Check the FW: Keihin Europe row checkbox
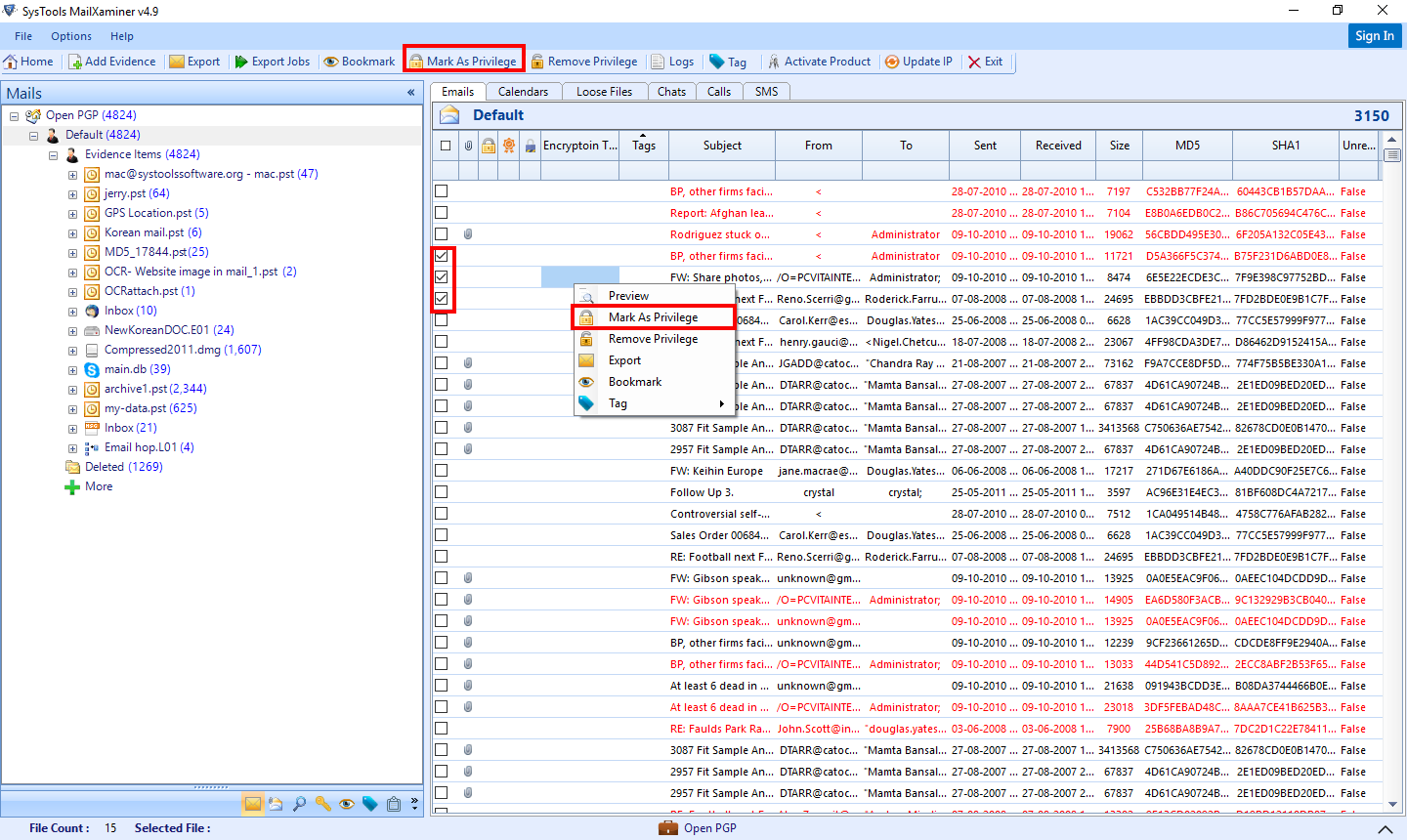Screen dimensions: 1407x840 (442, 471)
